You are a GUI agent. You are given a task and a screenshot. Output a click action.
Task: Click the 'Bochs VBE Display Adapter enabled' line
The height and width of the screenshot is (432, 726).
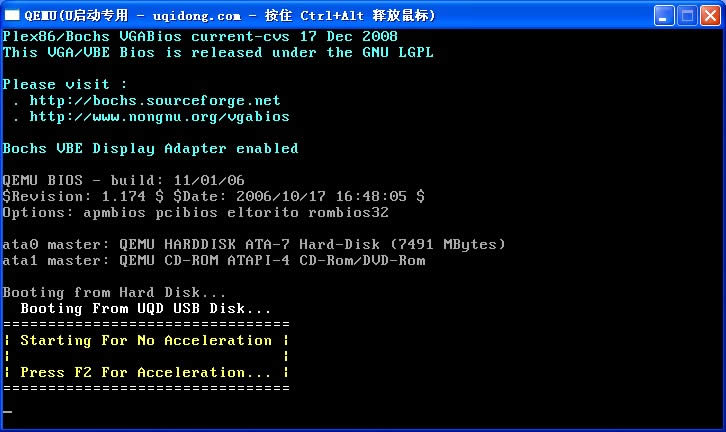pyautogui.click(x=150, y=149)
